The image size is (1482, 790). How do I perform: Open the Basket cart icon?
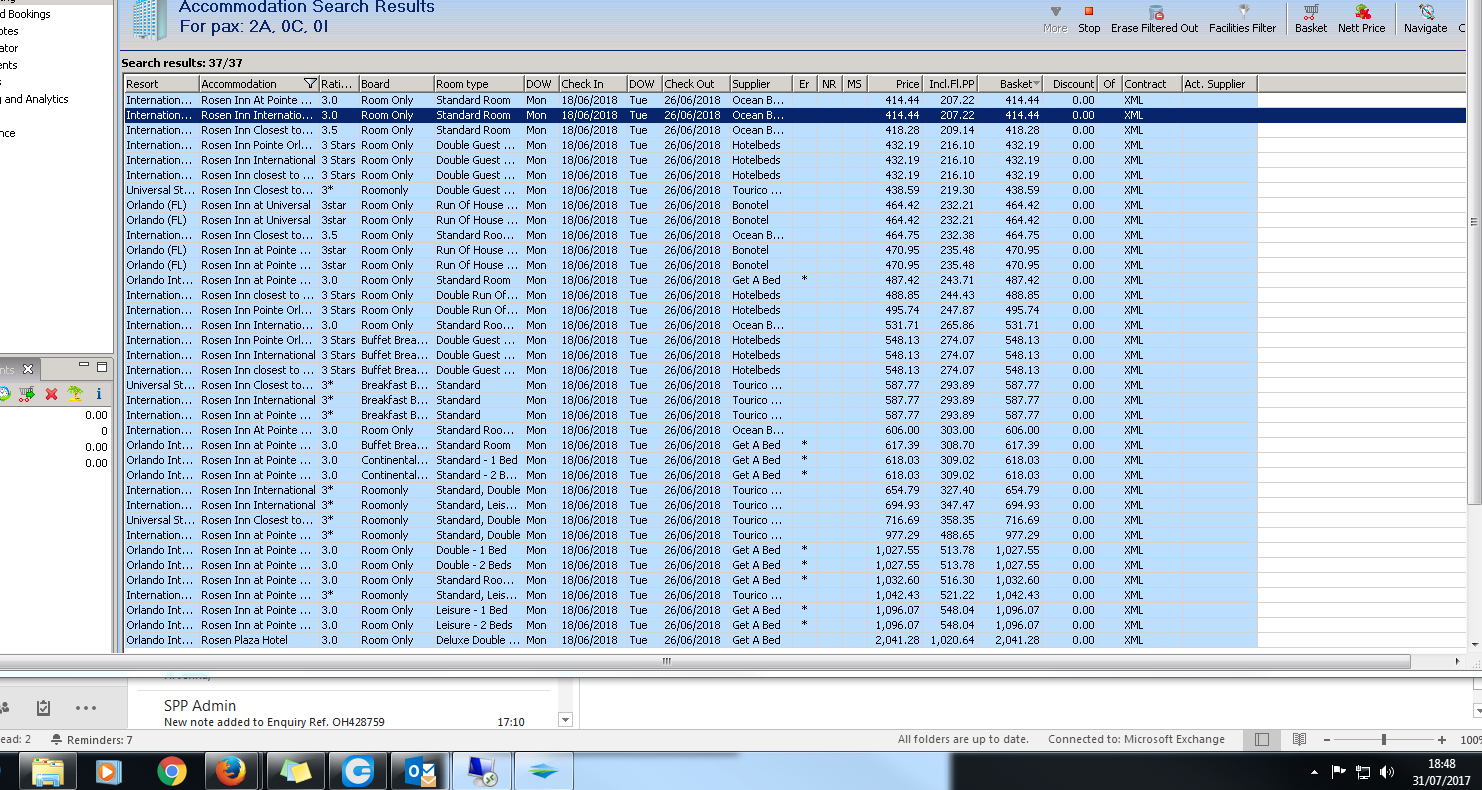tap(1311, 12)
